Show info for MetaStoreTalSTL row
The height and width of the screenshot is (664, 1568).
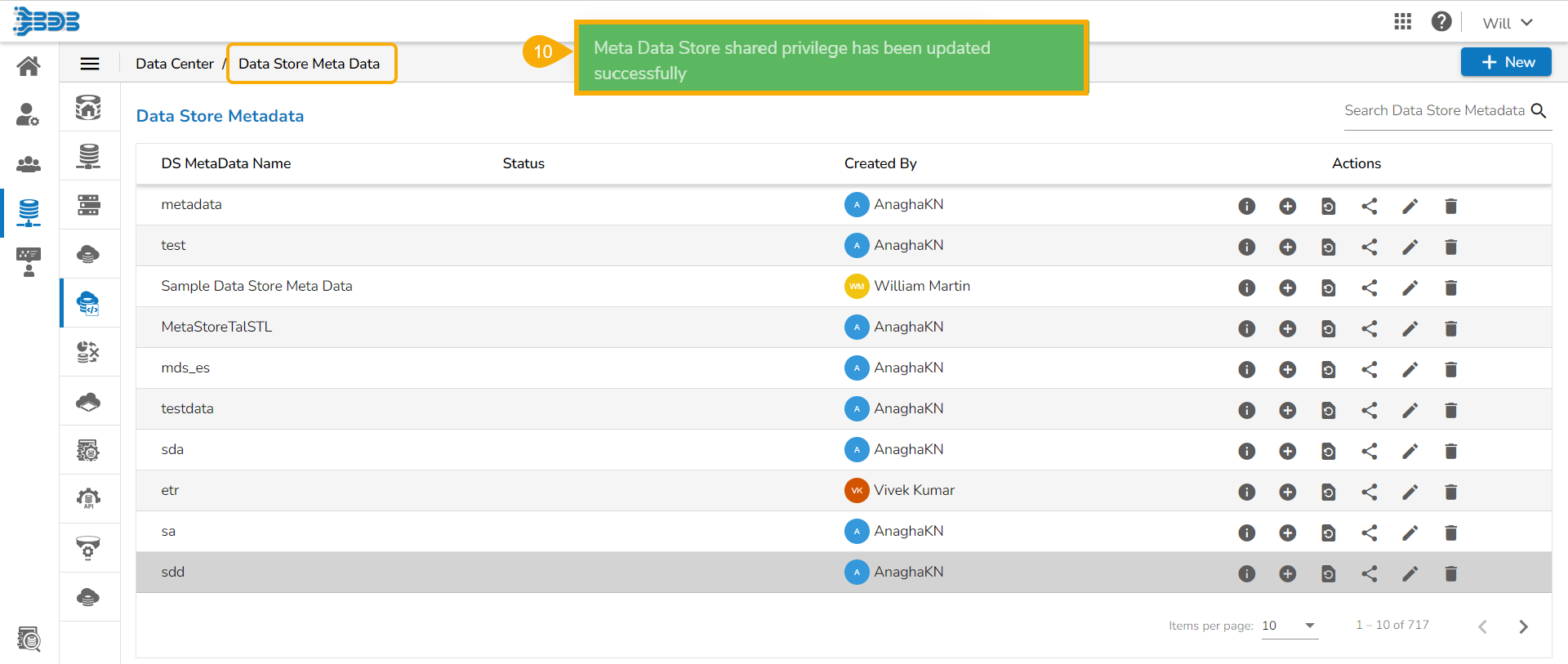(x=1246, y=328)
